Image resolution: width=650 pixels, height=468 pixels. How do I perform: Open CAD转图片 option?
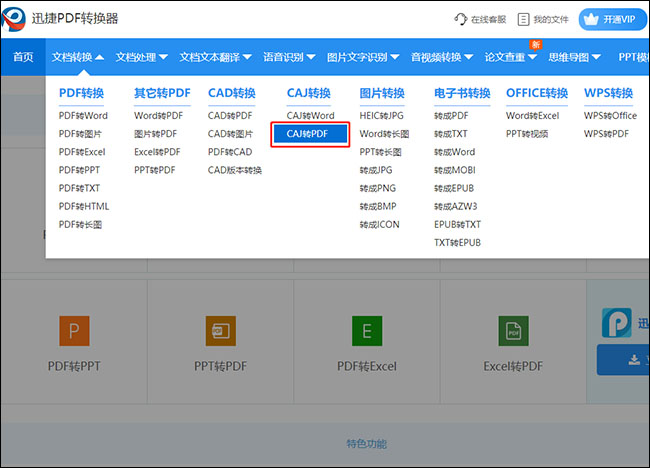[x=230, y=134]
